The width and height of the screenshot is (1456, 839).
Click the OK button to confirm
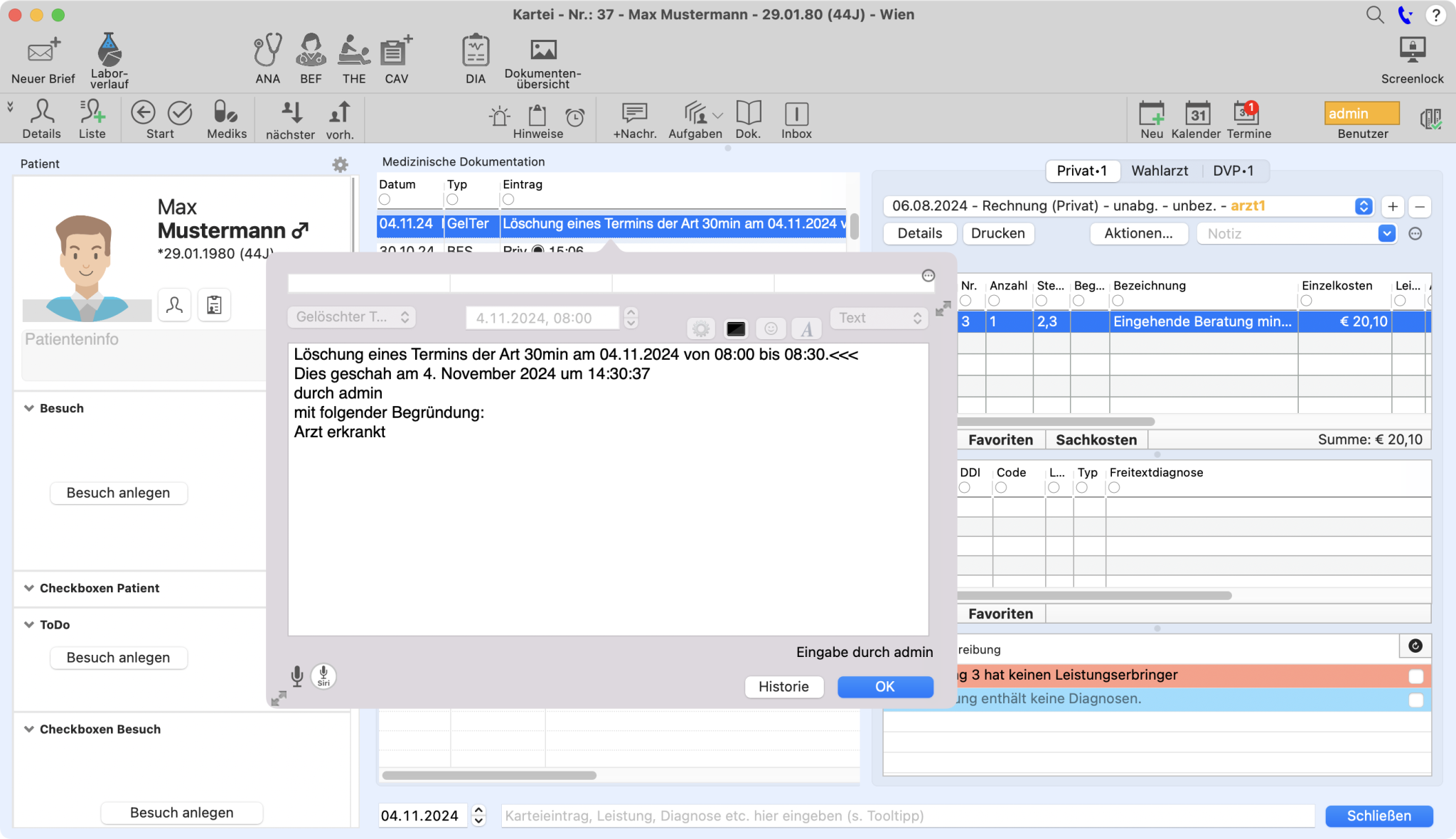[884, 686]
